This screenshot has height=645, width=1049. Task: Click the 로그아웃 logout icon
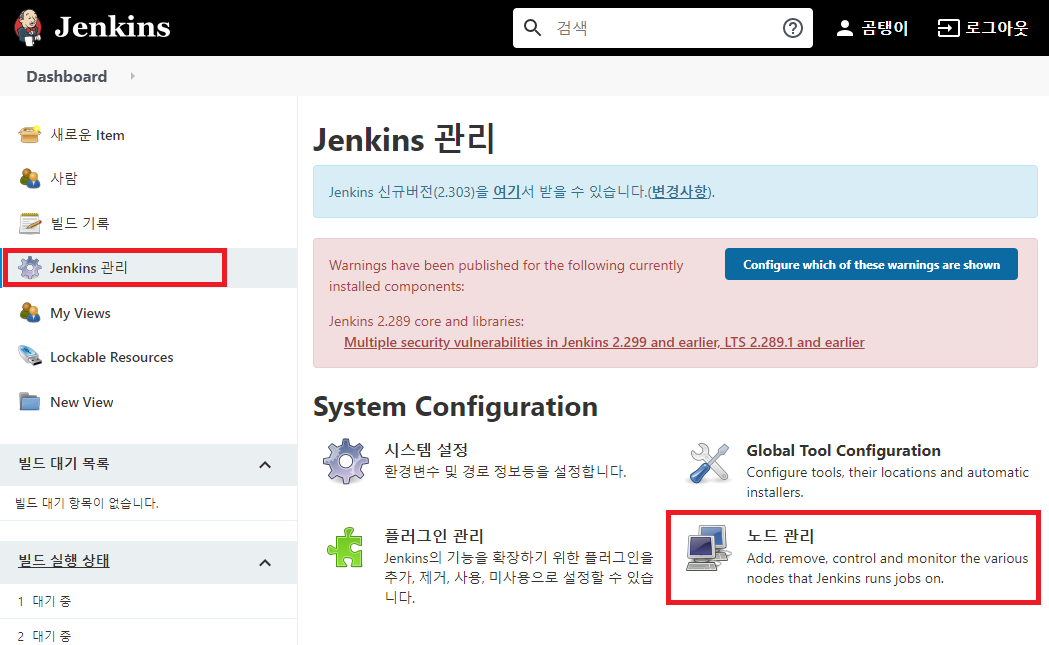point(948,28)
